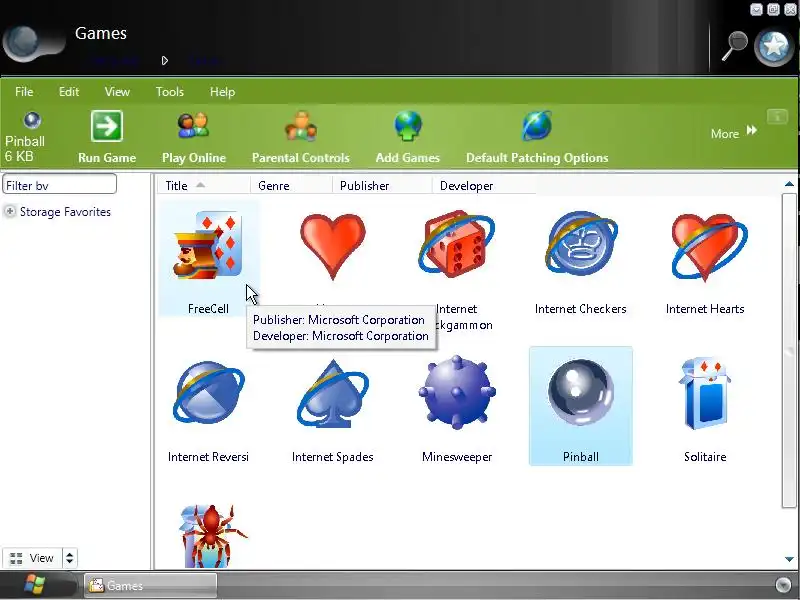Click the Internet Hearts label
Image resolution: width=800 pixels, height=600 pixels.
click(x=705, y=309)
